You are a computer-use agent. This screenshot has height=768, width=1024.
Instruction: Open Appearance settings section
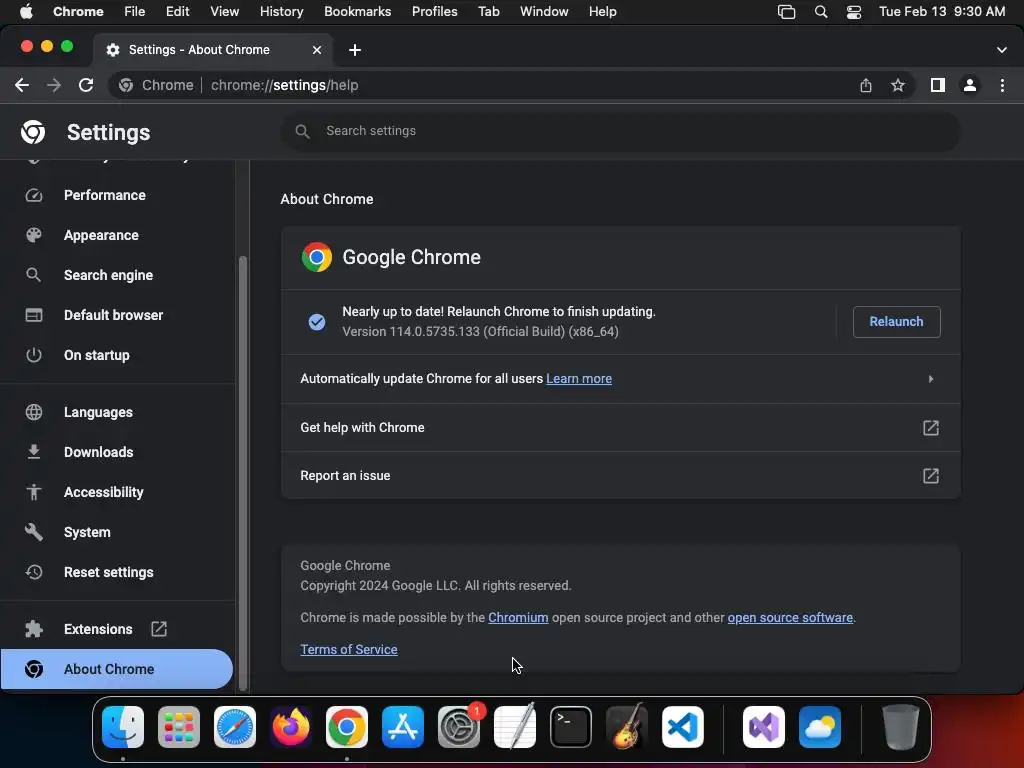101,235
